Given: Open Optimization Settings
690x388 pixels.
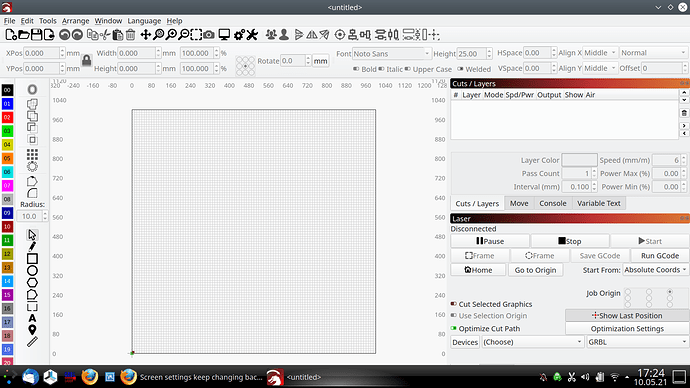Looking at the screenshot, I should (627, 329).
